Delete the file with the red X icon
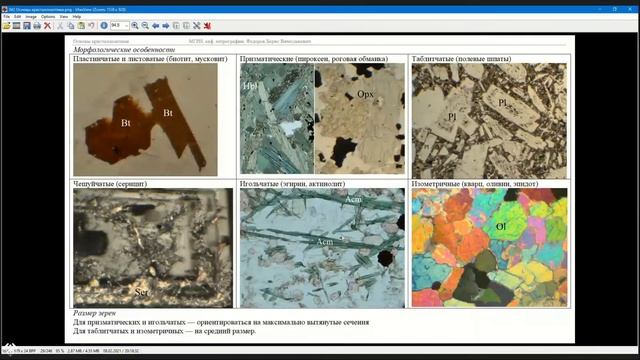This screenshot has height=360, width=640. point(47,26)
